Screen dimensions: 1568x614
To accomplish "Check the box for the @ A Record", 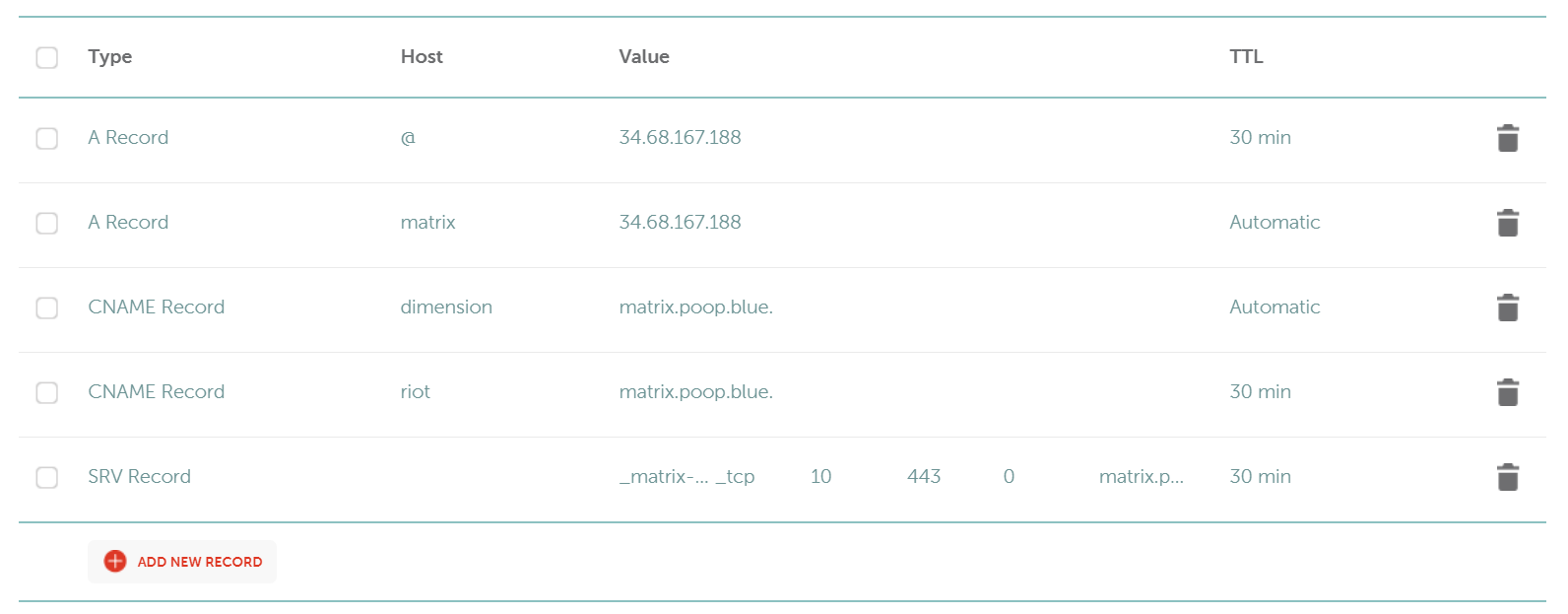I will [x=47, y=138].
